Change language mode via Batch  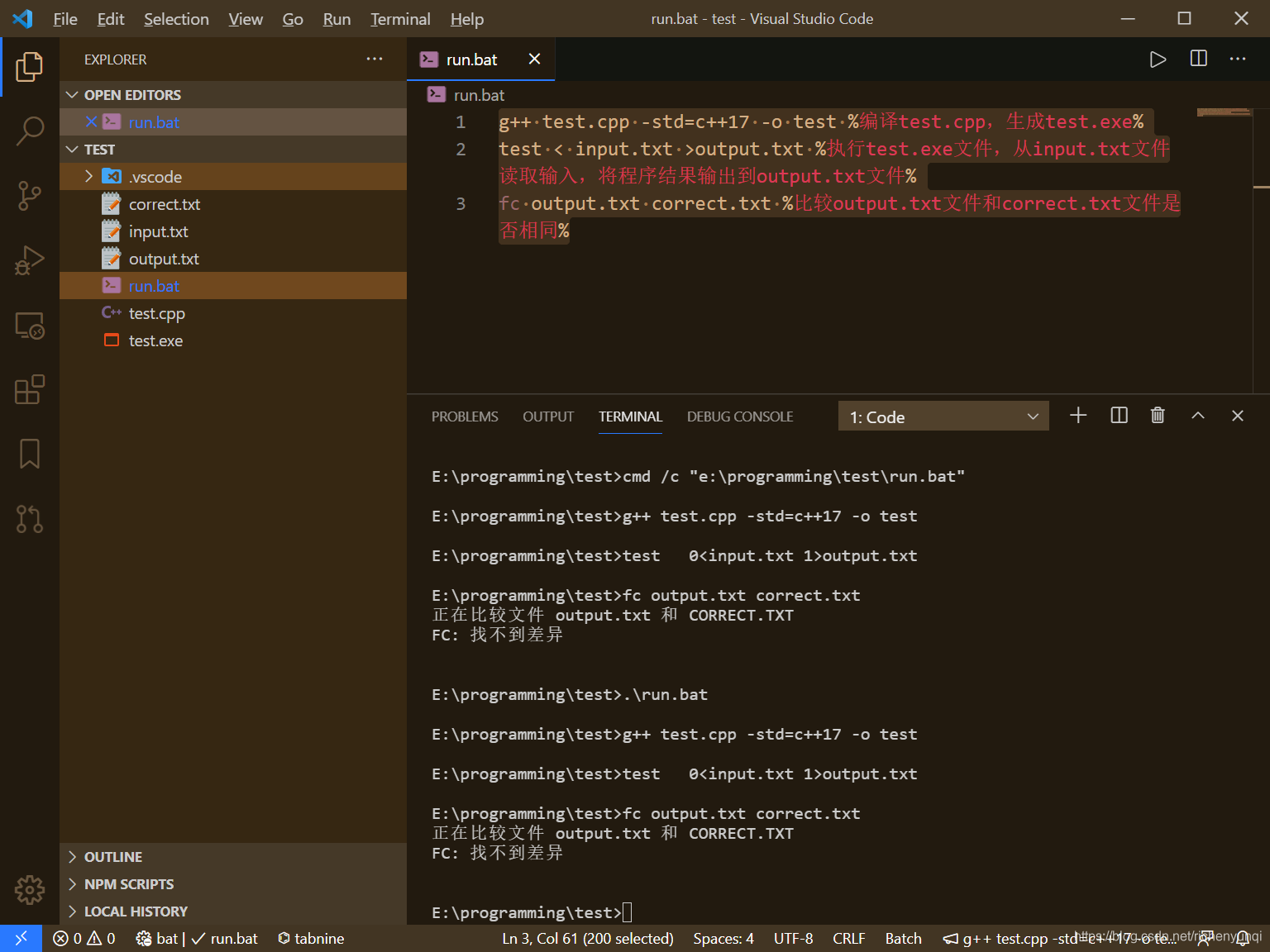click(x=903, y=938)
